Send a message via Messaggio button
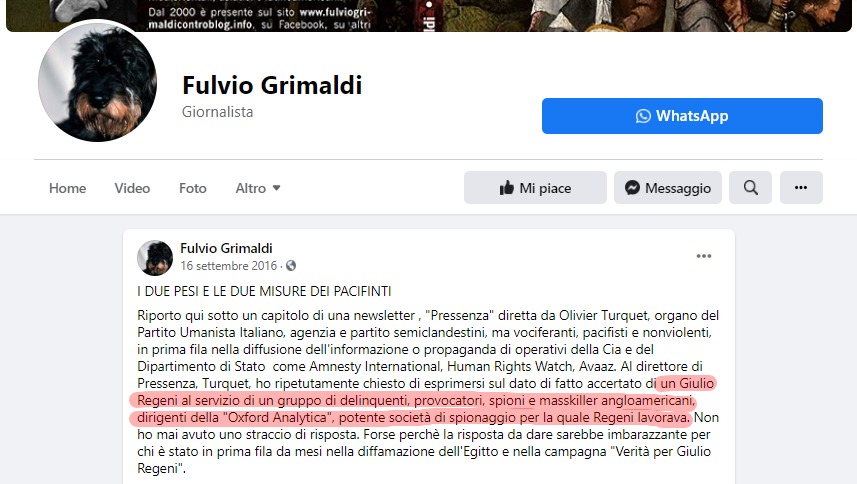 667,187
